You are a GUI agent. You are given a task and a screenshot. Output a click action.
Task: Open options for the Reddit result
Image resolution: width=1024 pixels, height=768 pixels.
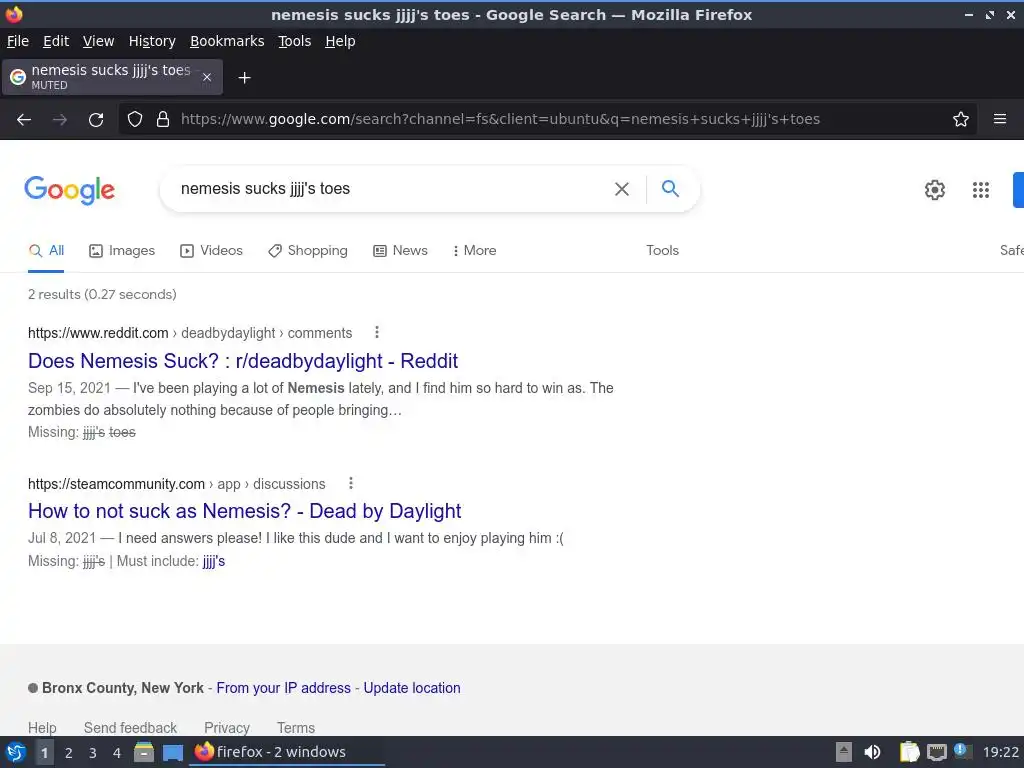[x=377, y=332]
